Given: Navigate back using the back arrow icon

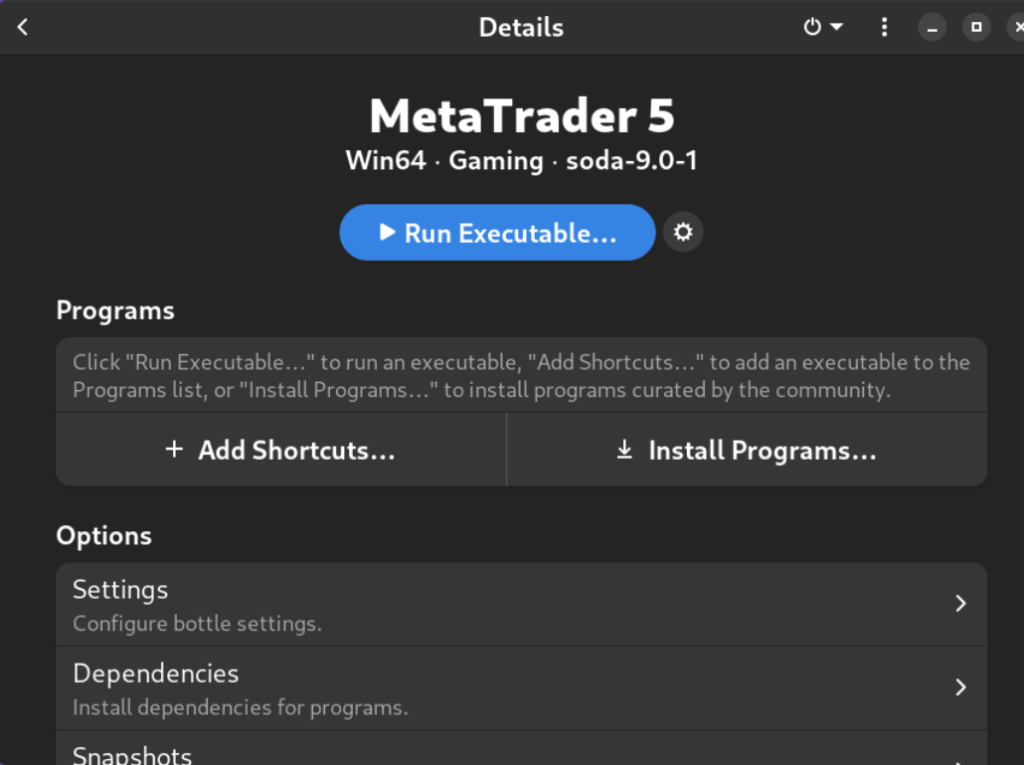Looking at the screenshot, I should [x=21, y=27].
